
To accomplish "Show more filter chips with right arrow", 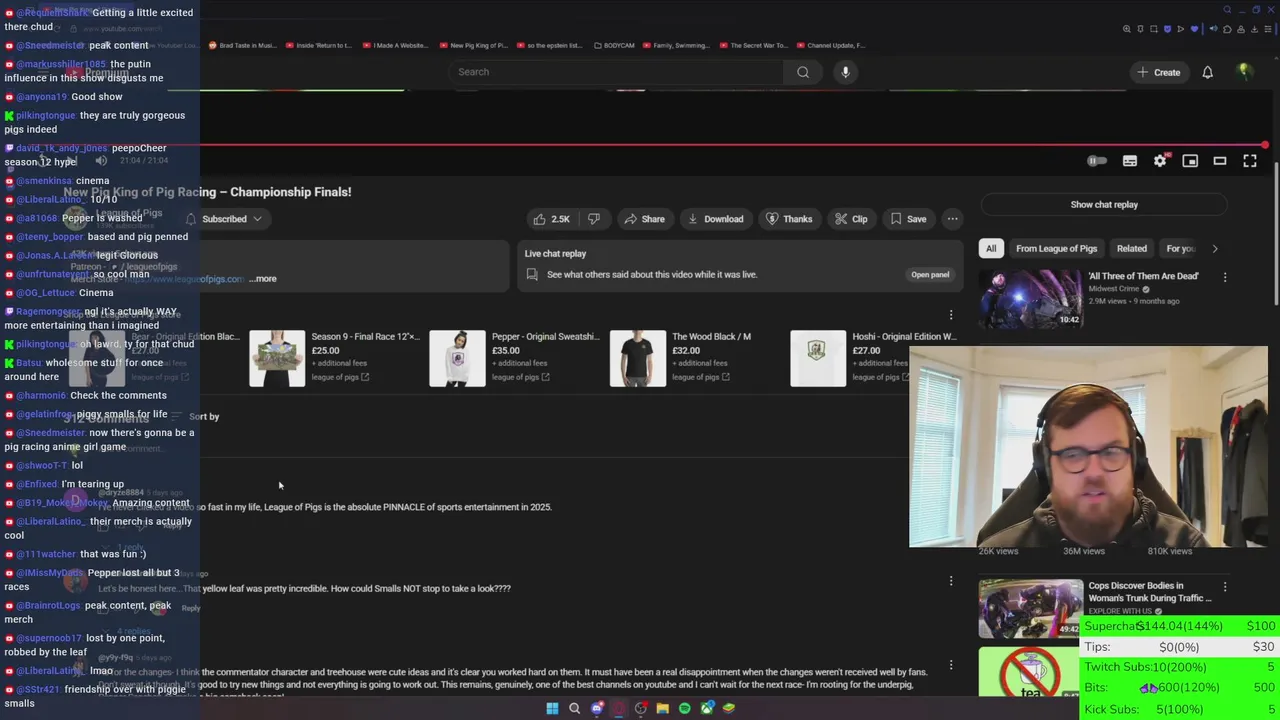I will tap(1215, 249).
